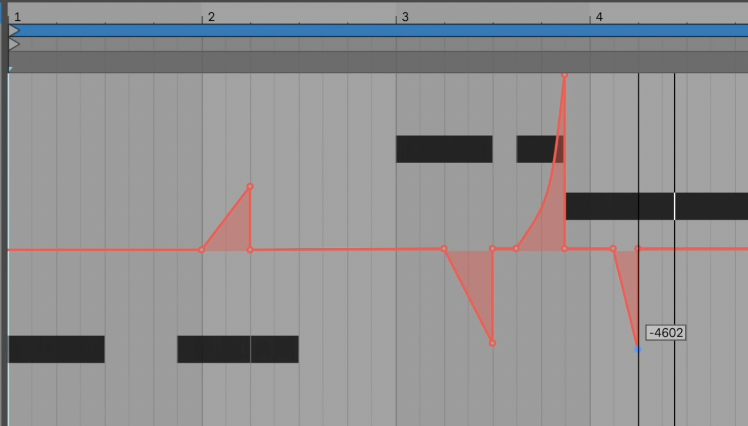Click the small blue corner triangle at editor top-left
Viewport: 748px width, 426px height.
pos(10,70)
